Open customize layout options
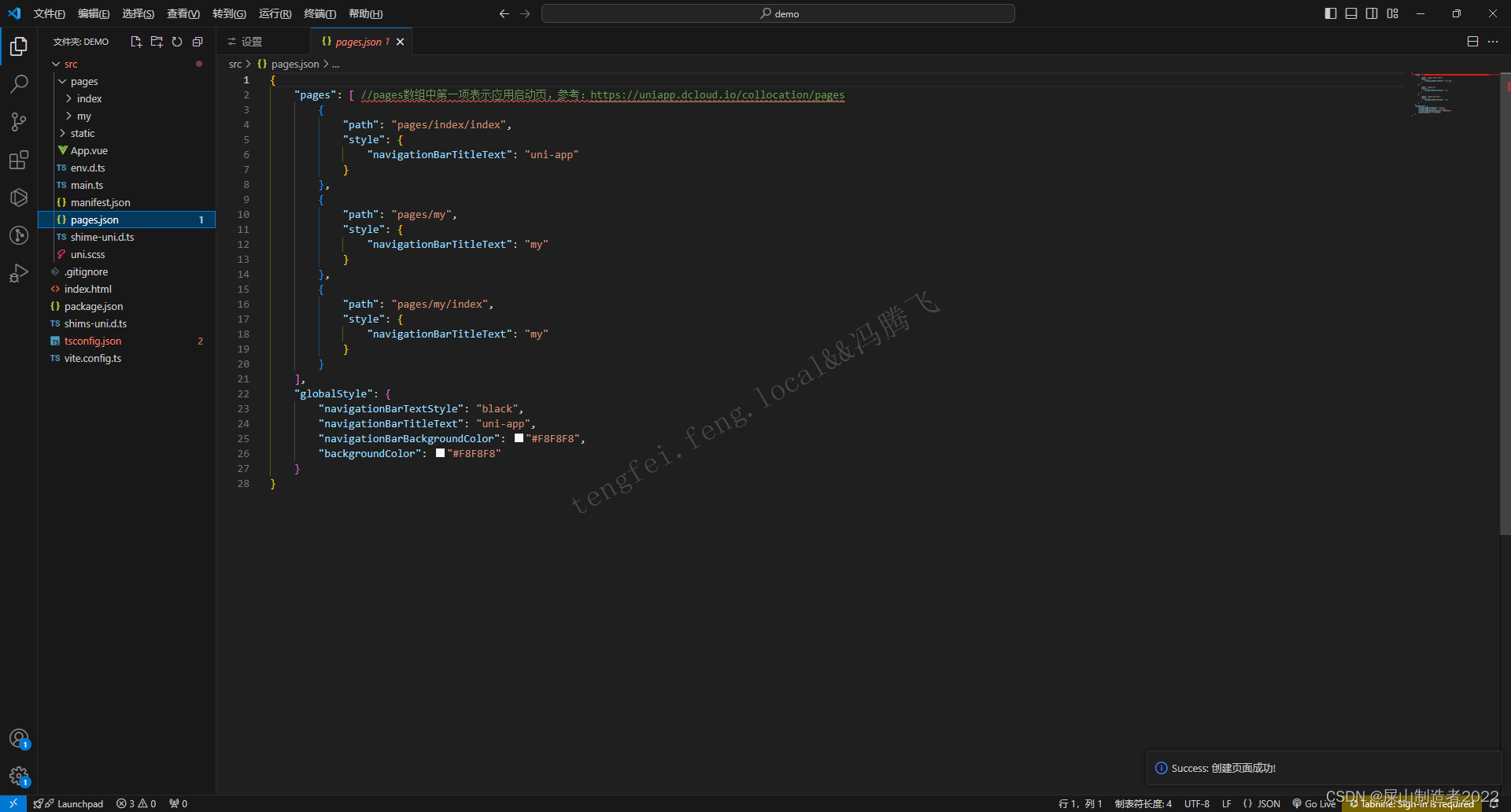The width and height of the screenshot is (1511, 812). (1392, 13)
